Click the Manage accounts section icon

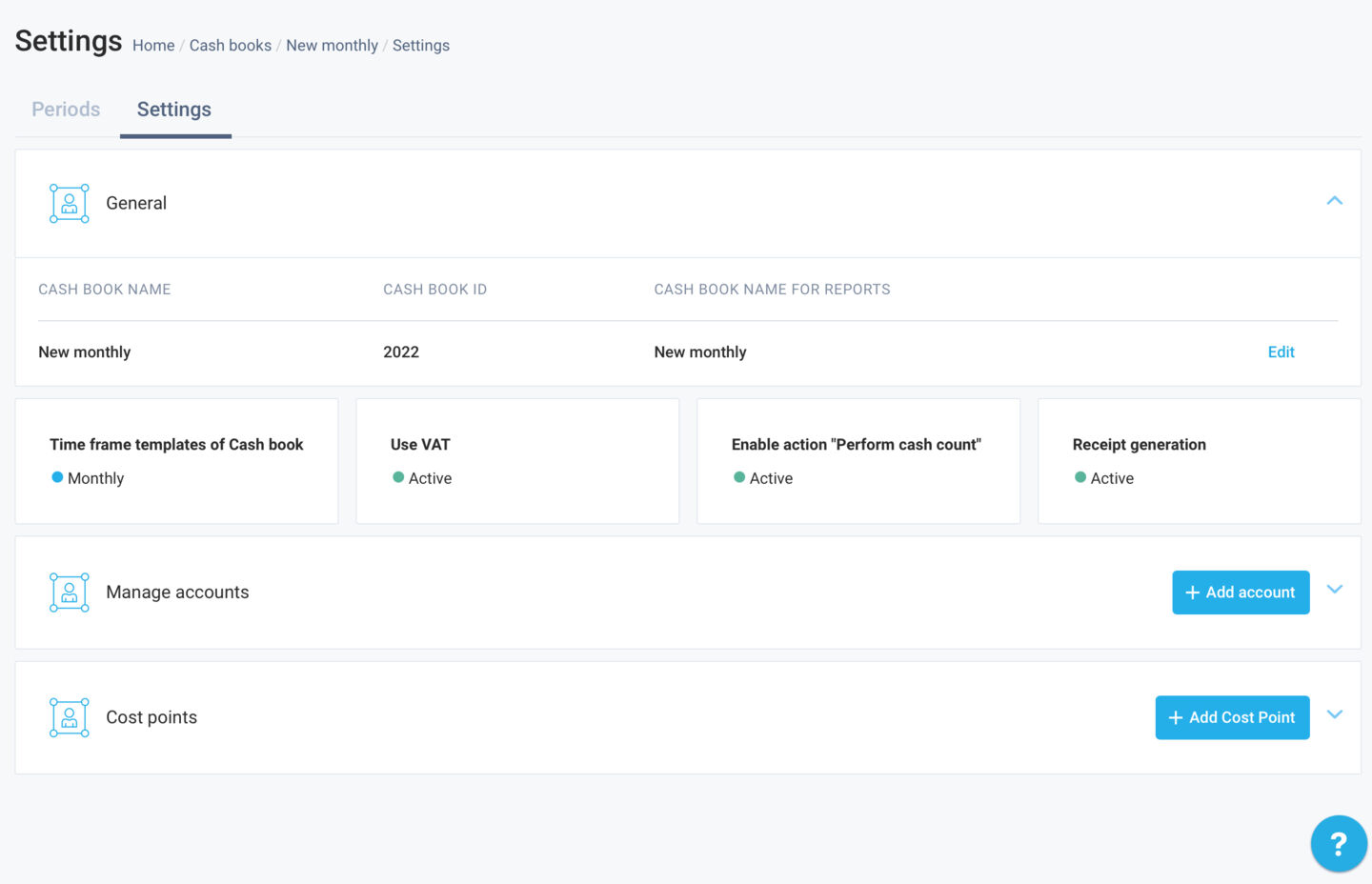[70, 592]
